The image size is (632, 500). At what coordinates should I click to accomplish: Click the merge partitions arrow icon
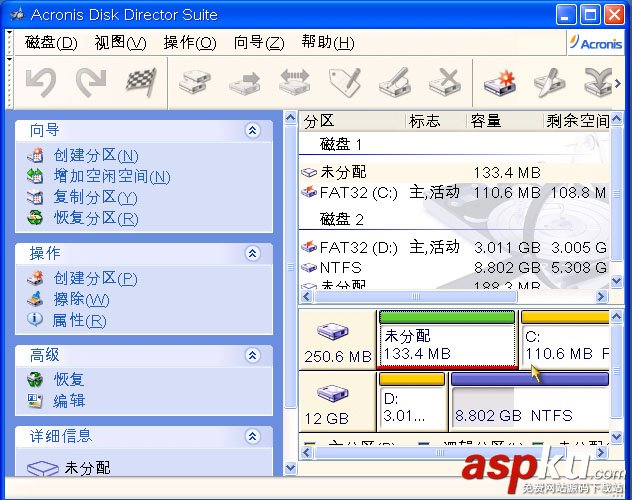[598, 82]
